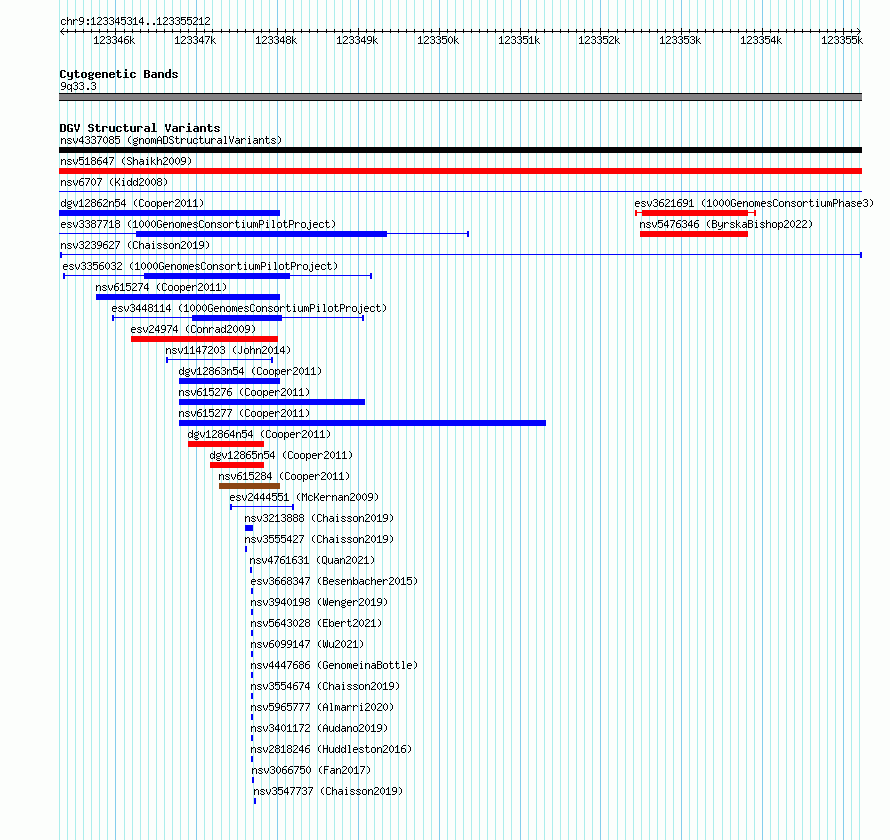Open esv3448114 (1000GenomesConsortiumPilotProject) label

pyautogui.click(x=249, y=308)
